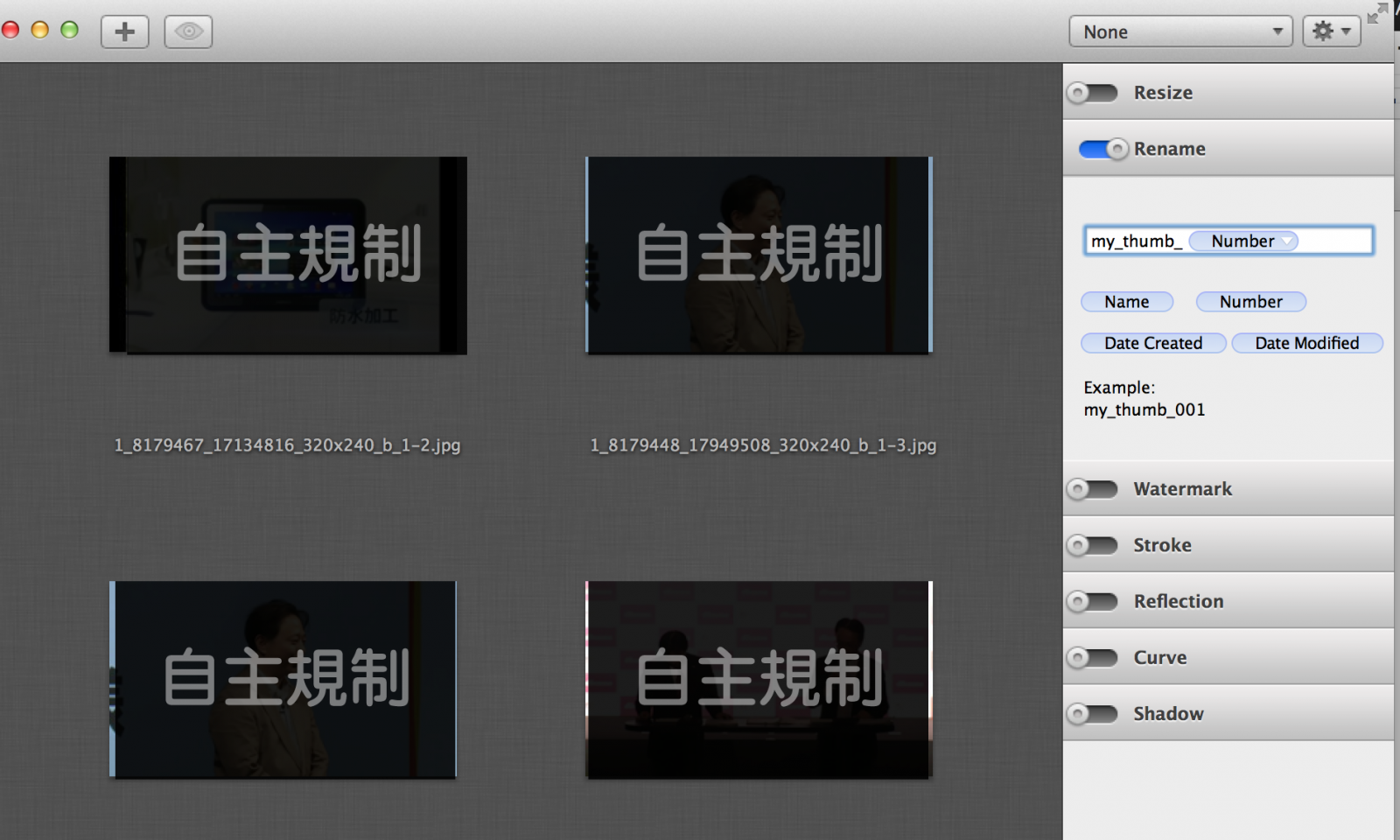Viewport: 1400px width, 840px height.
Task: Click the yellow minimize window button
Action: 39,30
